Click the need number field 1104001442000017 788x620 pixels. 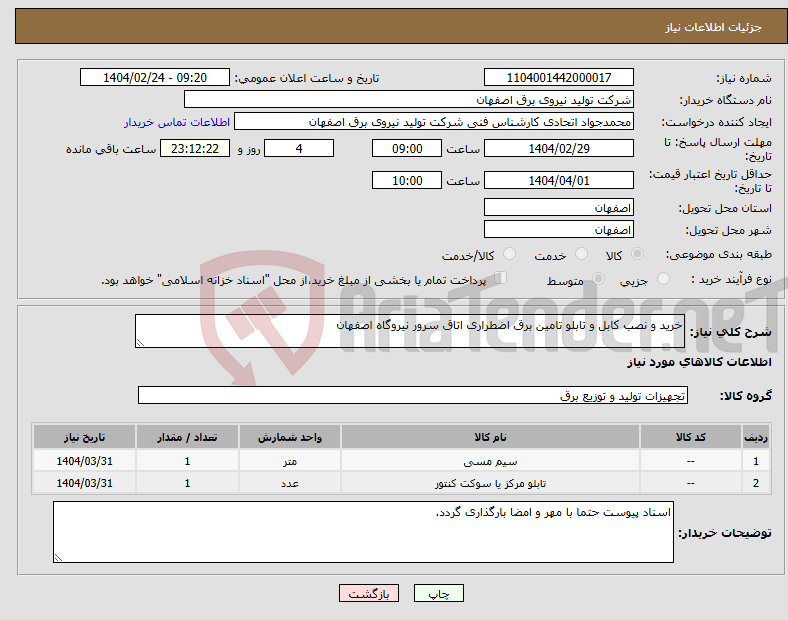pyautogui.click(x=558, y=77)
